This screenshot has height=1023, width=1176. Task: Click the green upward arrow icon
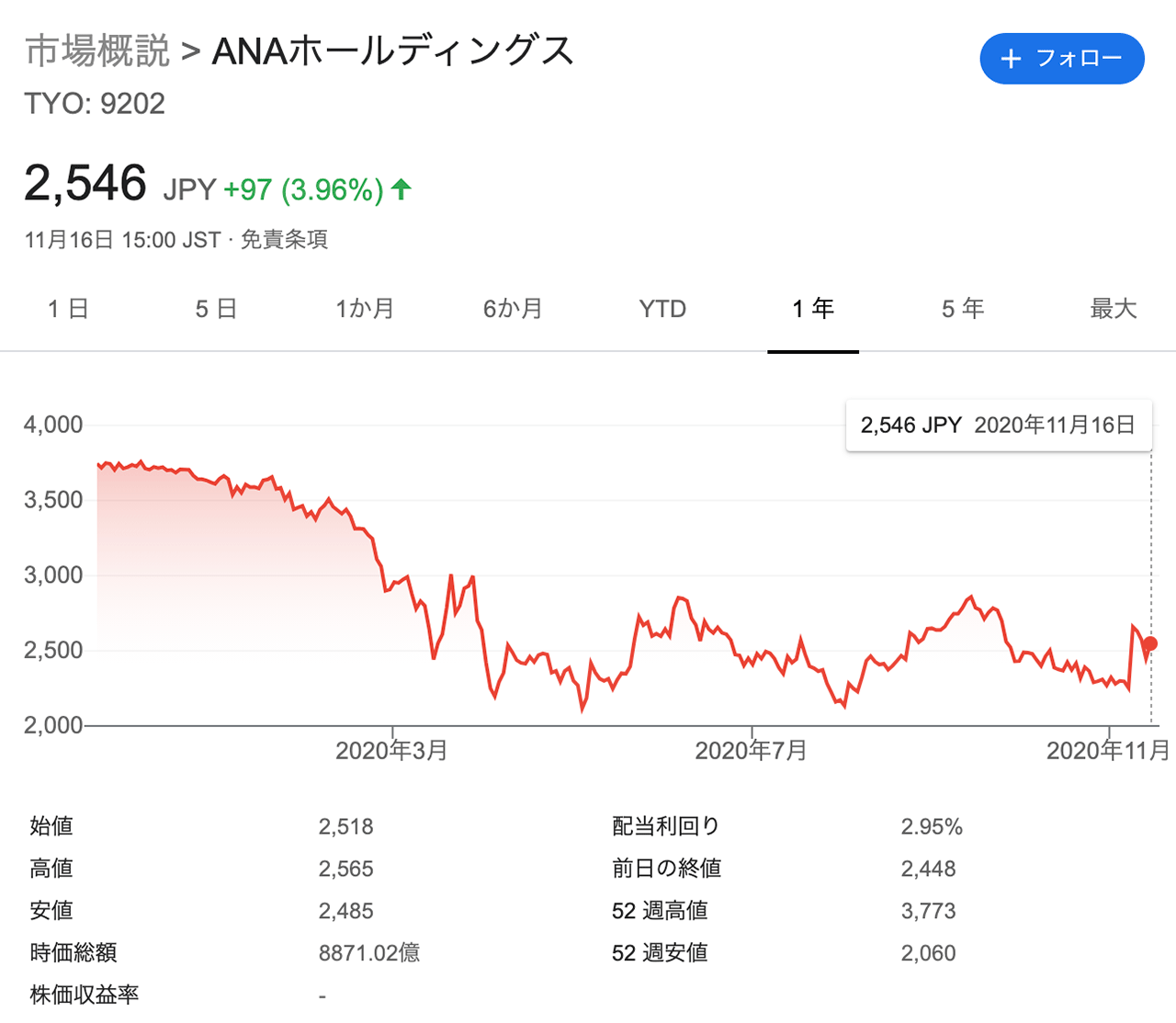(x=401, y=189)
